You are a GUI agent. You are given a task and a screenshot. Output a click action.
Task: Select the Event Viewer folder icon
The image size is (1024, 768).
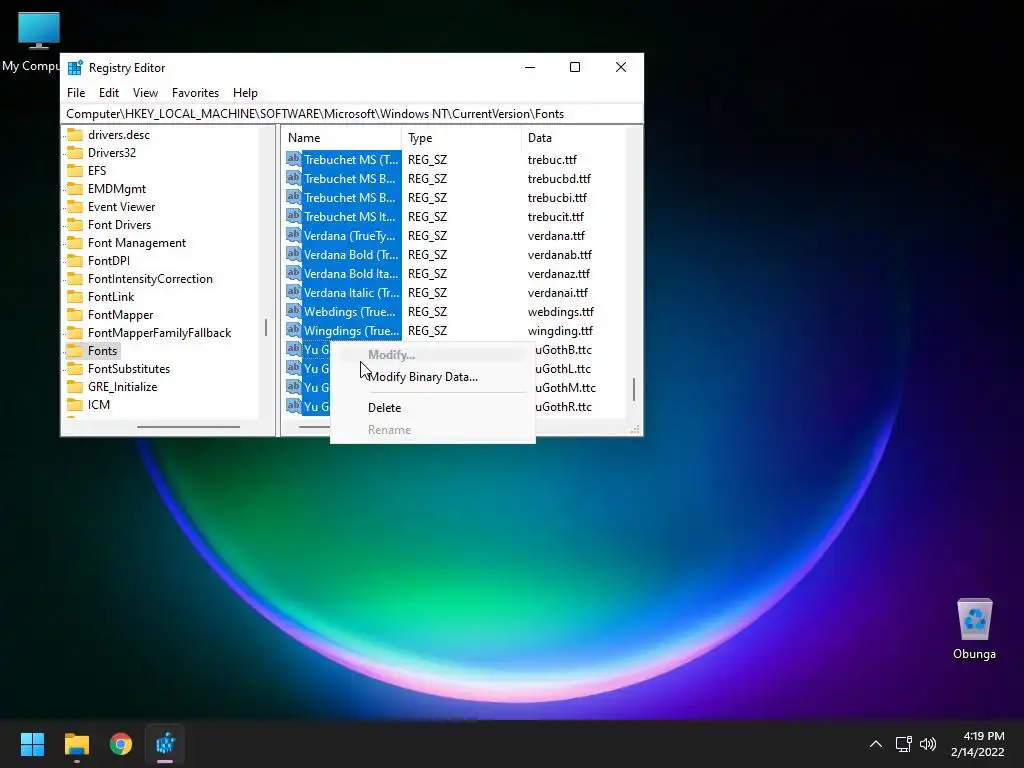click(76, 206)
